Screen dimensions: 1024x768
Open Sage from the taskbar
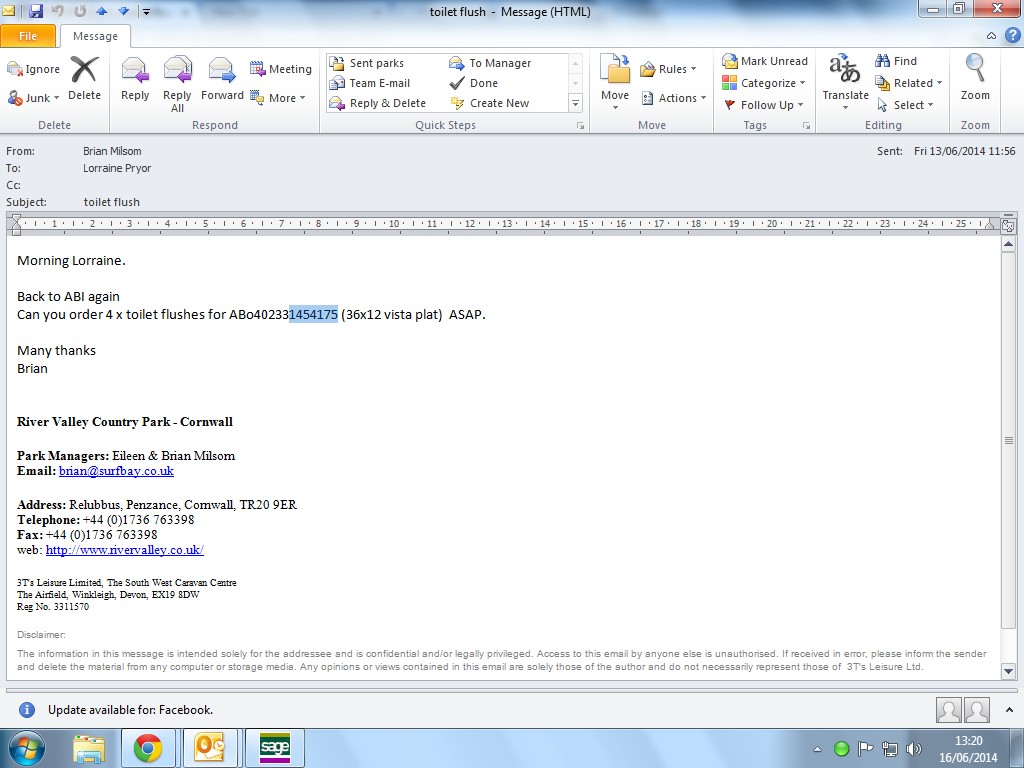274,748
